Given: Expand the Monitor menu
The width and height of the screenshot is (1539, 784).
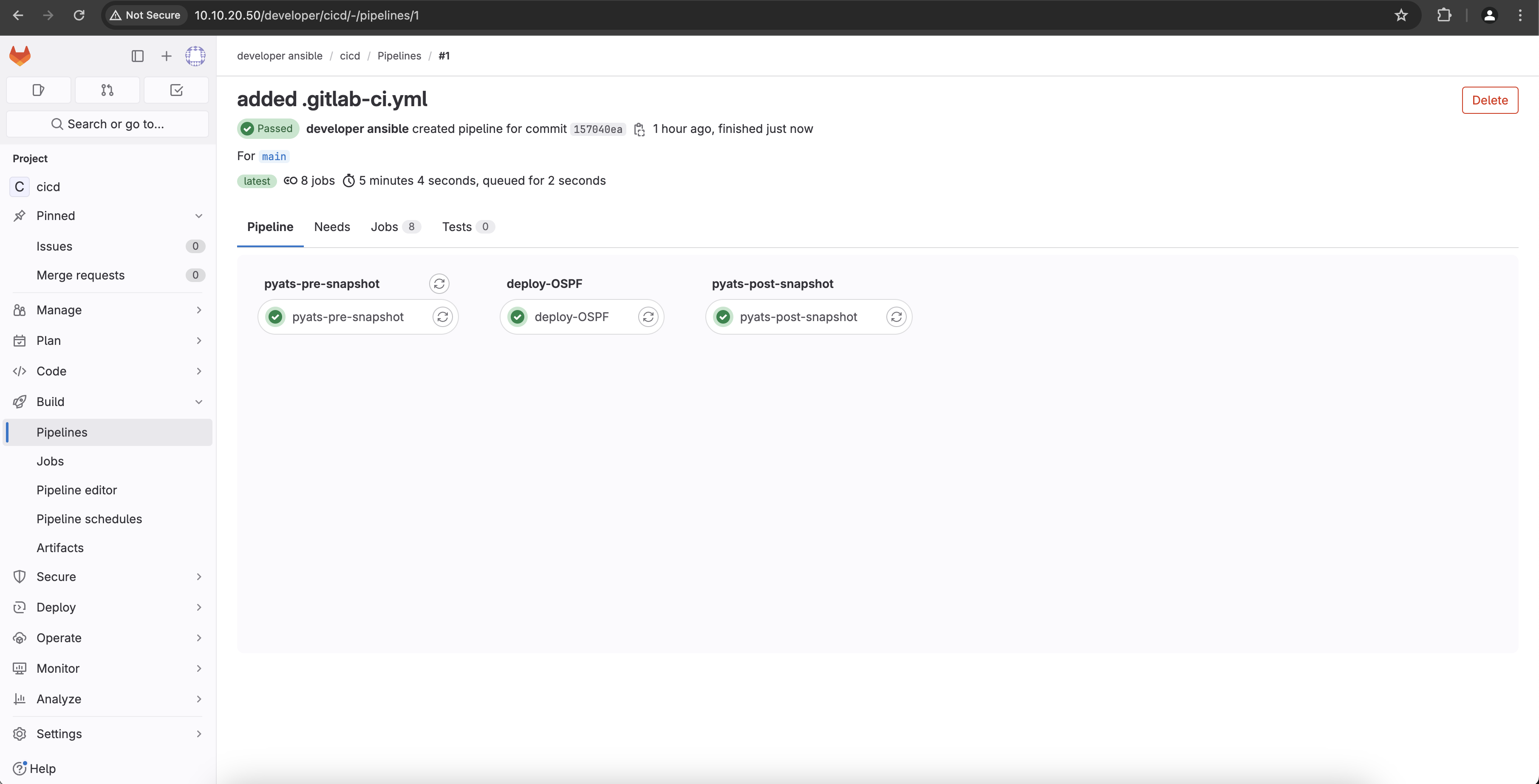Looking at the screenshot, I should point(108,668).
